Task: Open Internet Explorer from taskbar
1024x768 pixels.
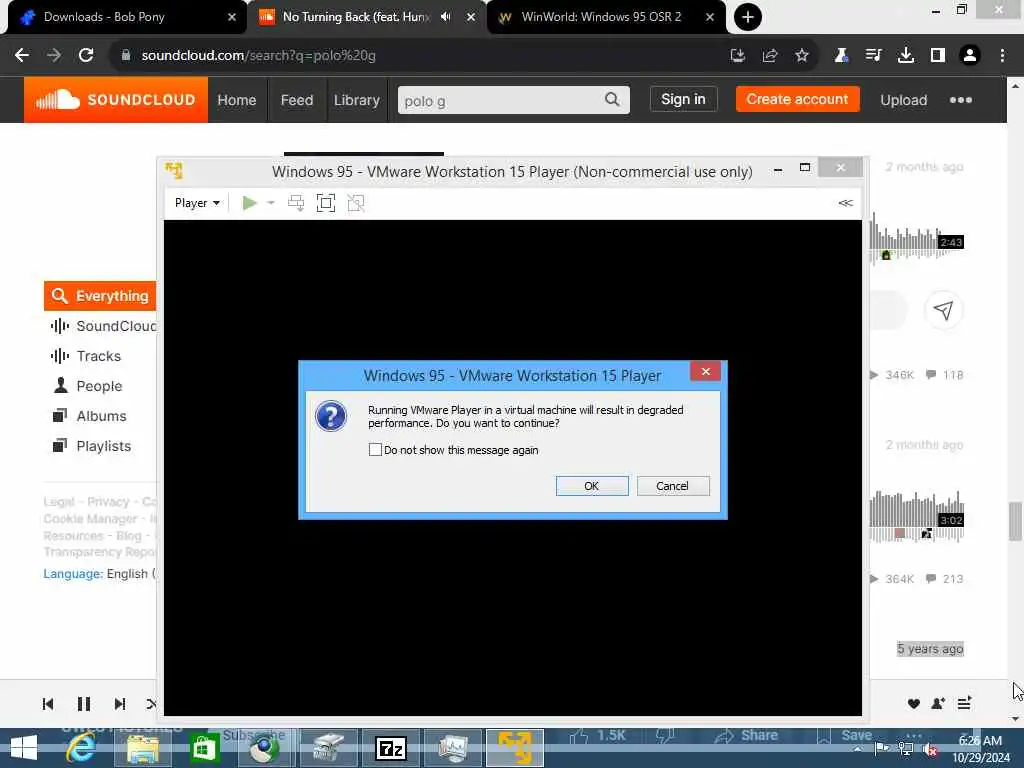Action: coord(82,748)
